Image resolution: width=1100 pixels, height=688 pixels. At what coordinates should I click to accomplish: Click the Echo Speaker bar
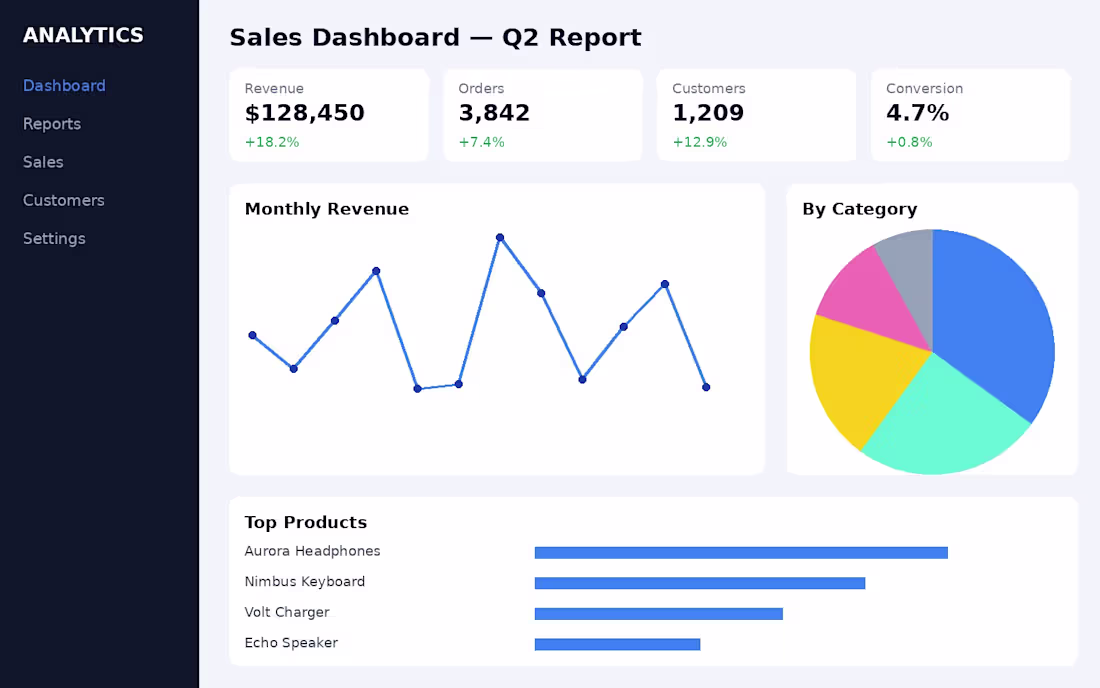point(617,644)
